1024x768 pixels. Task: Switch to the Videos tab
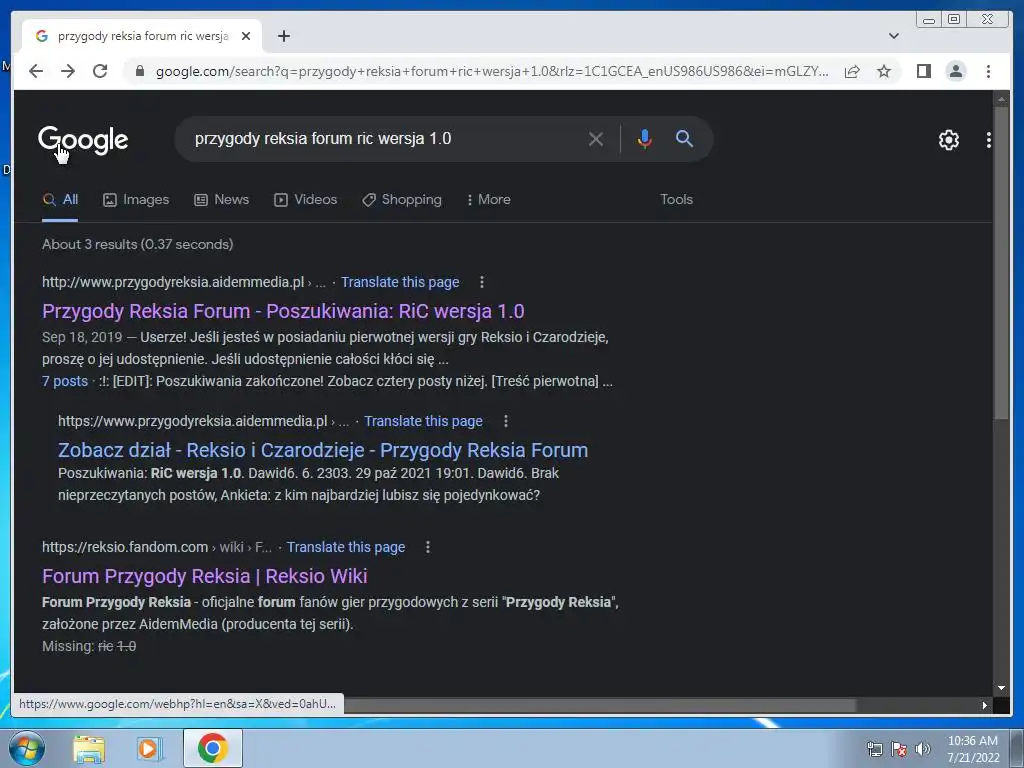[x=306, y=200]
